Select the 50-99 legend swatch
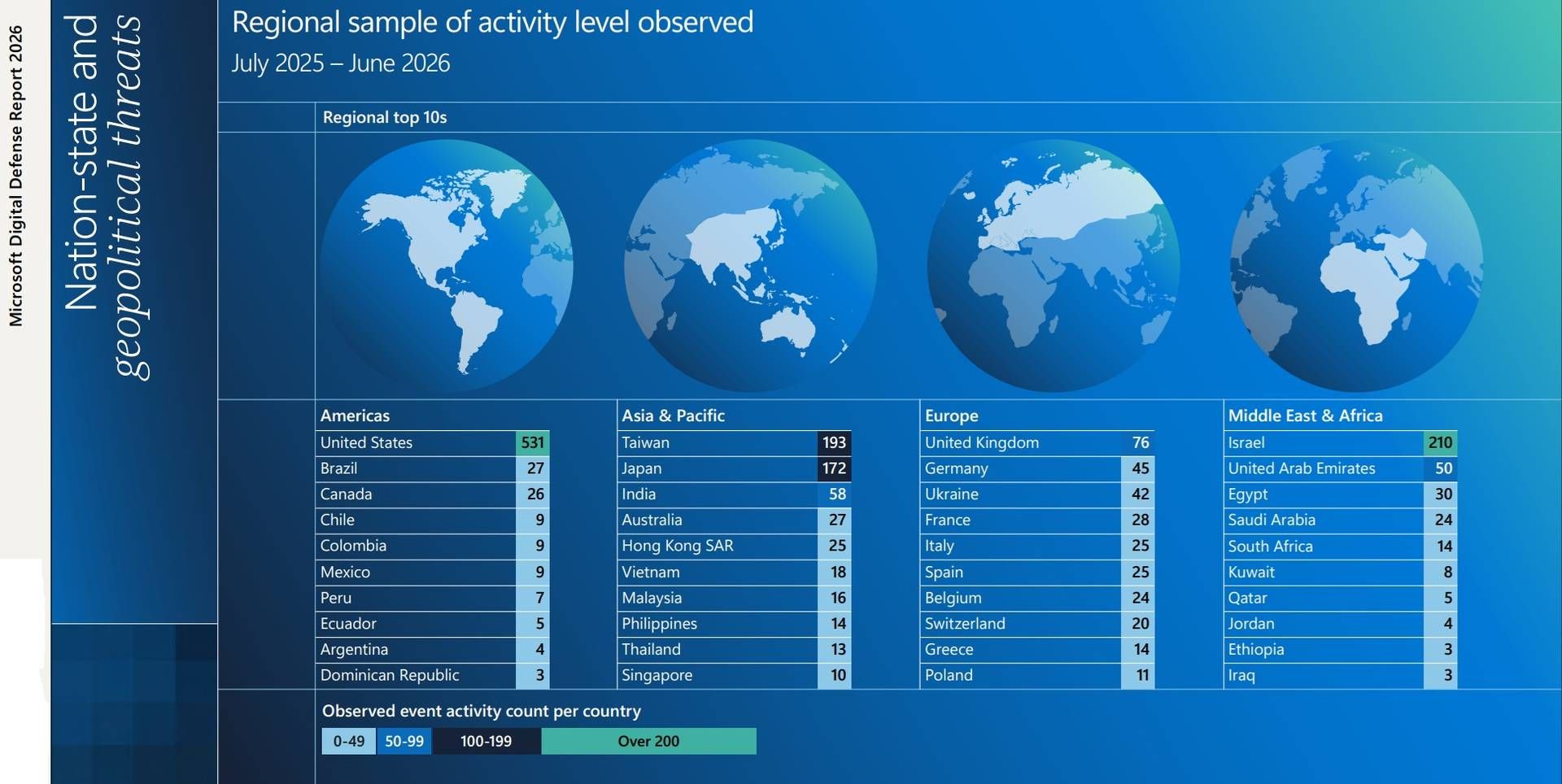Viewport: 1562px width, 784px height. 404,741
